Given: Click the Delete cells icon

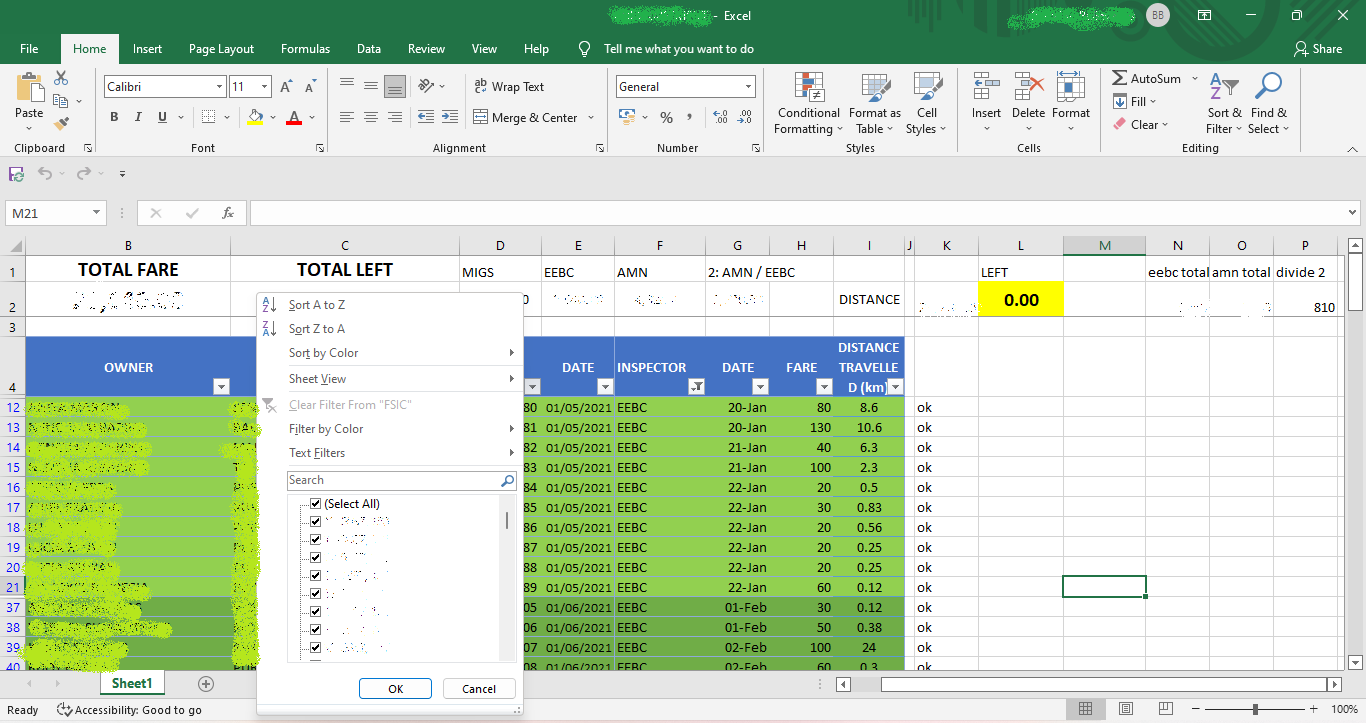Looking at the screenshot, I should [x=1028, y=88].
